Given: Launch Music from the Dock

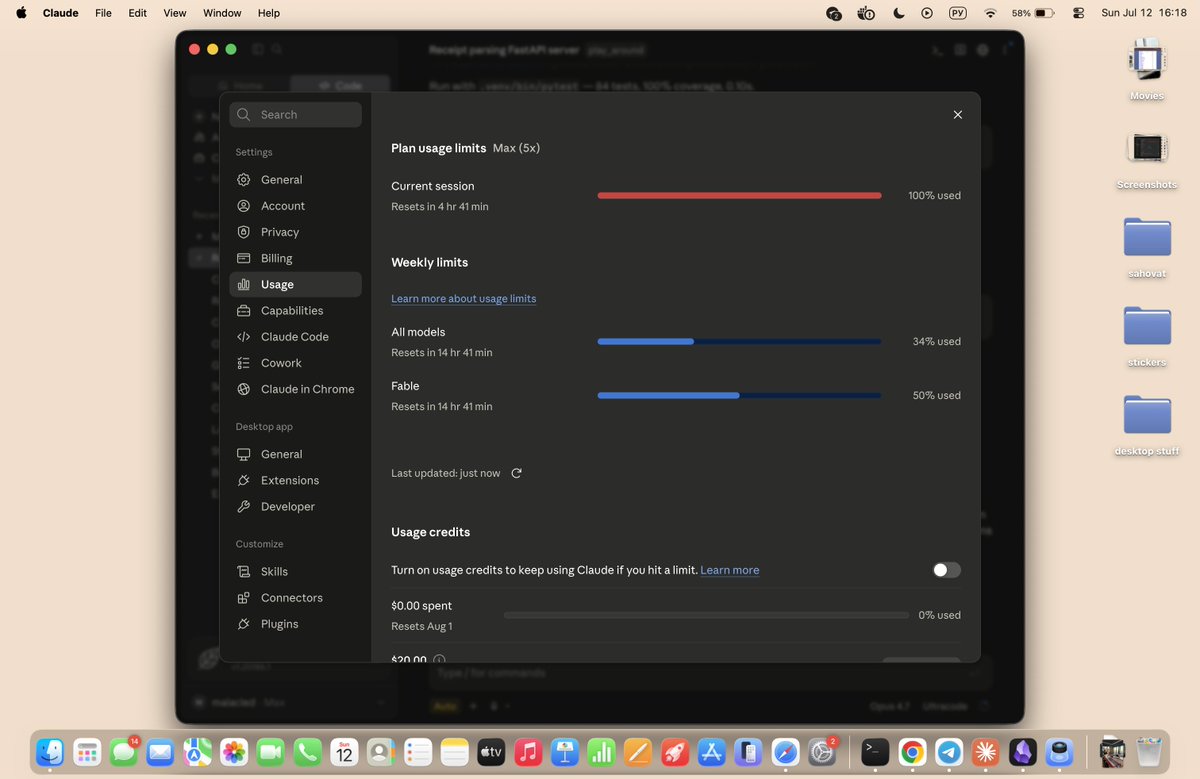Looking at the screenshot, I should 528,752.
